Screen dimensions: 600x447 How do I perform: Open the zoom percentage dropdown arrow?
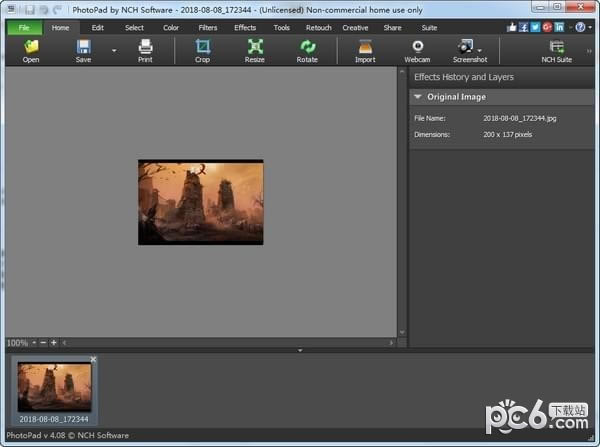pyautogui.click(x=34, y=343)
